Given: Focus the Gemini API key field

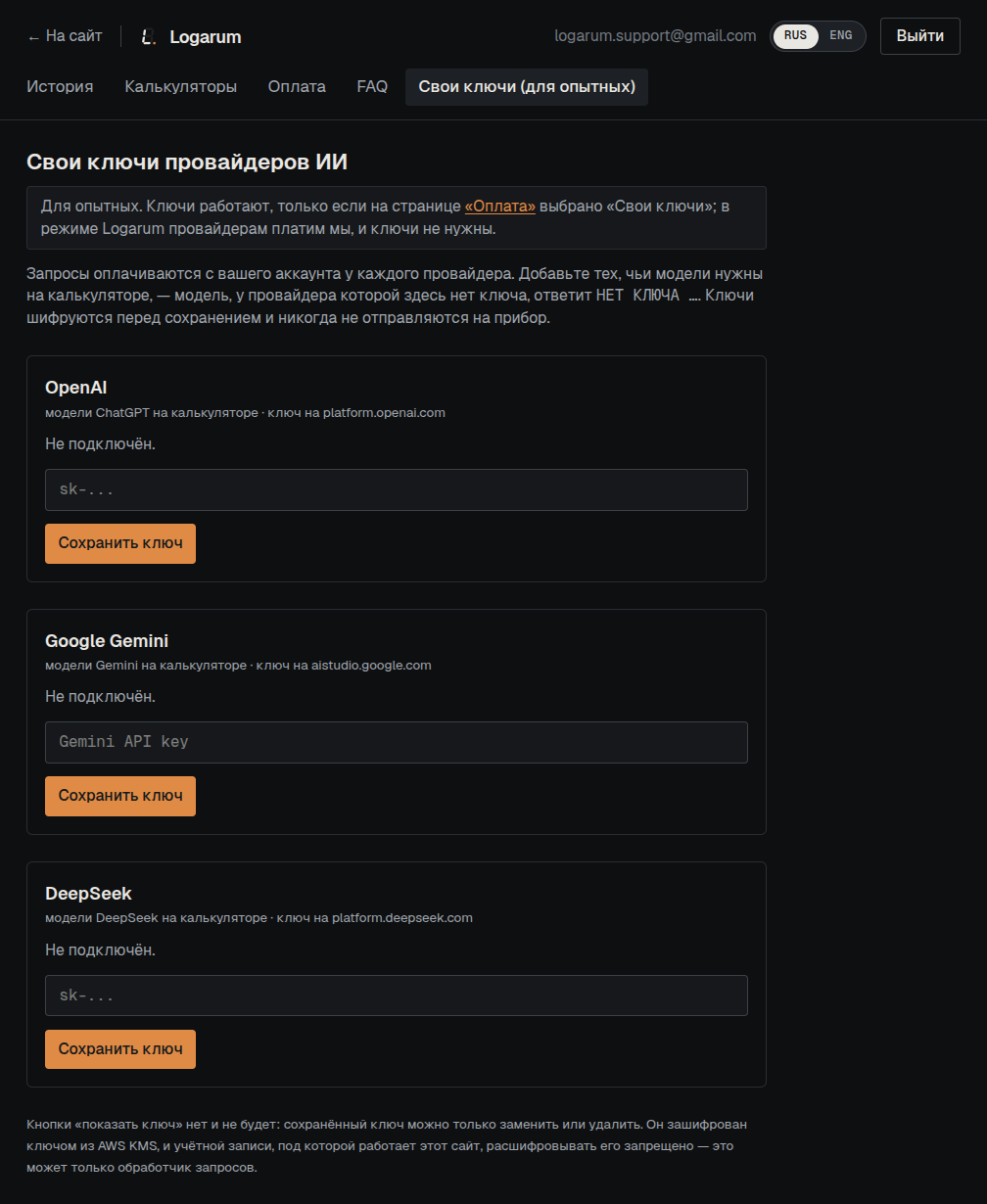Looking at the screenshot, I should pyautogui.click(x=396, y=742).
